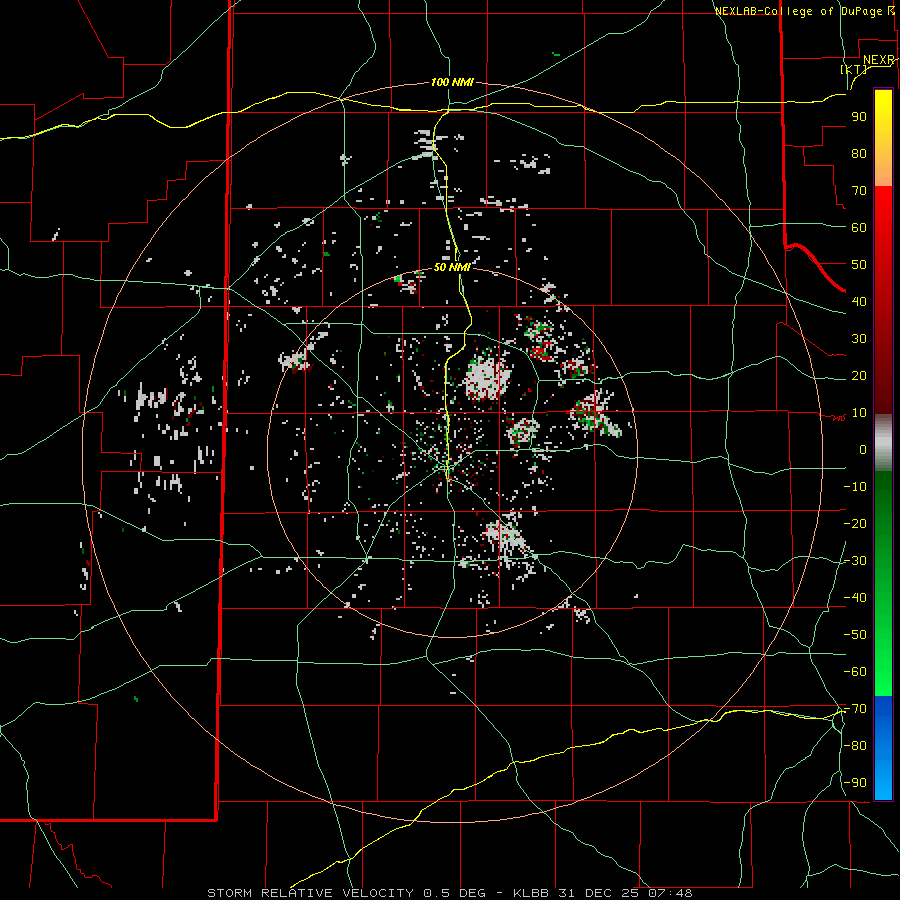
Task: Click the 70 value on the velocity scale
Action: [859, 191]
